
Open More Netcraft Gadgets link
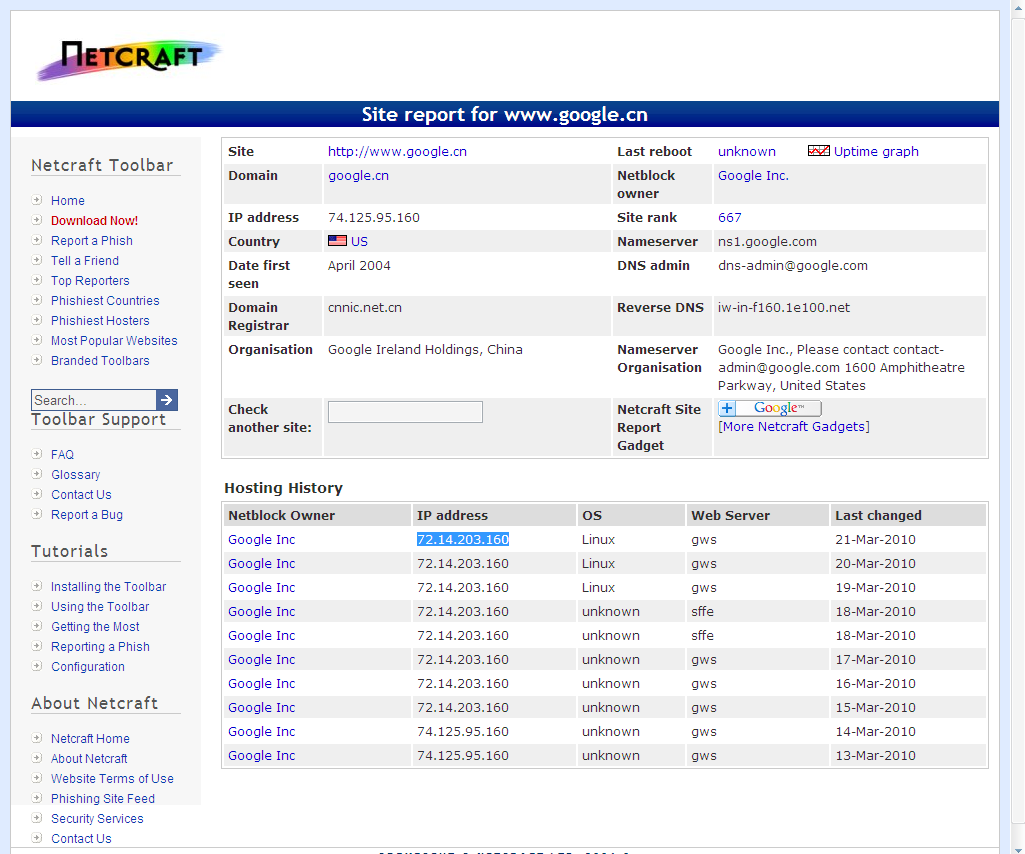coord(794,427)
